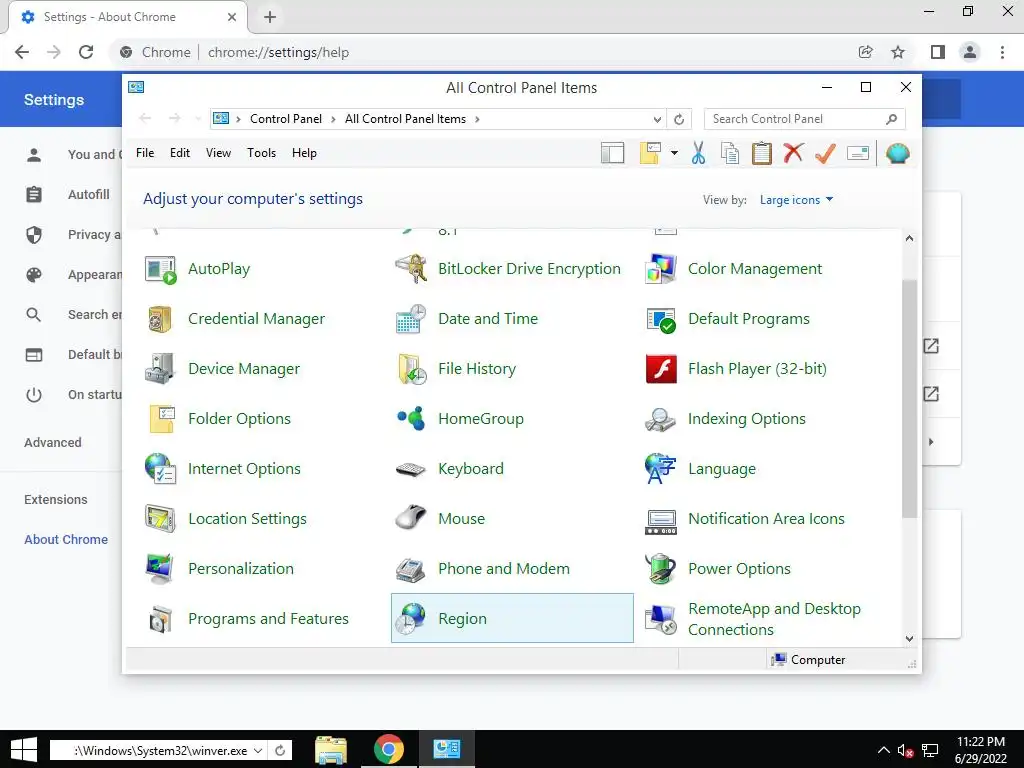Viewport: 1024px width, 768px height.
Task: Open the Programs and Features icon
Action: click(x=161, y=619)
